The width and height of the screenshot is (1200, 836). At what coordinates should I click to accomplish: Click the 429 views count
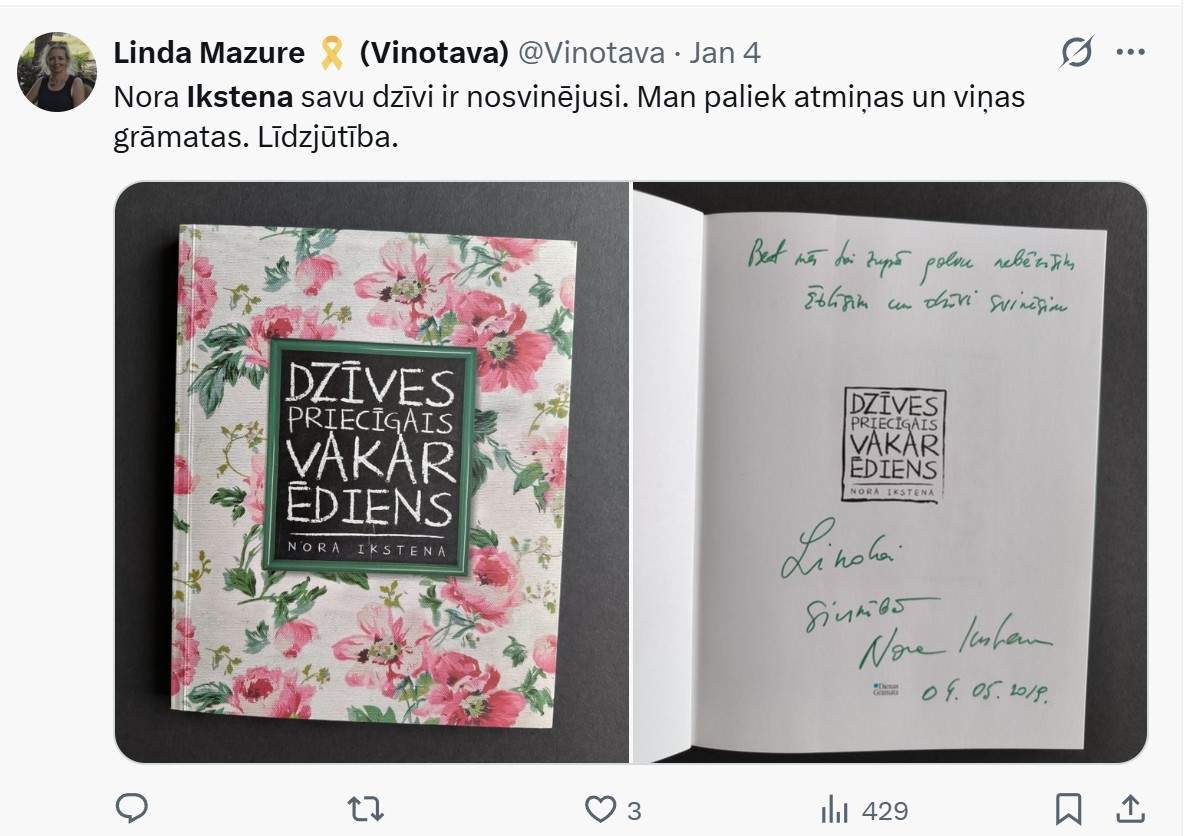click(885, 810)
